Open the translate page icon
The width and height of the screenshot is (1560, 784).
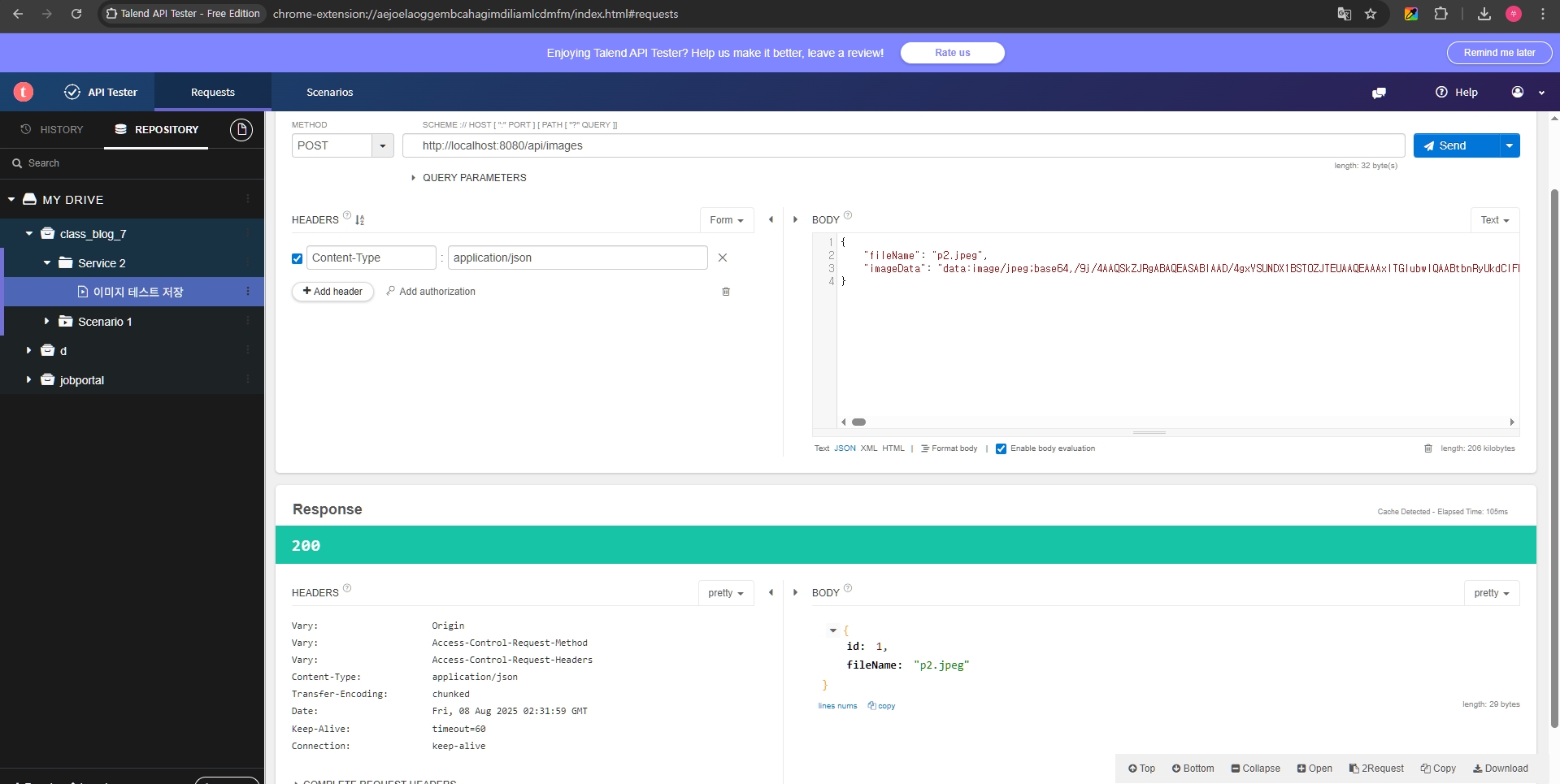pyautogui.click(x=1344, y=14)
